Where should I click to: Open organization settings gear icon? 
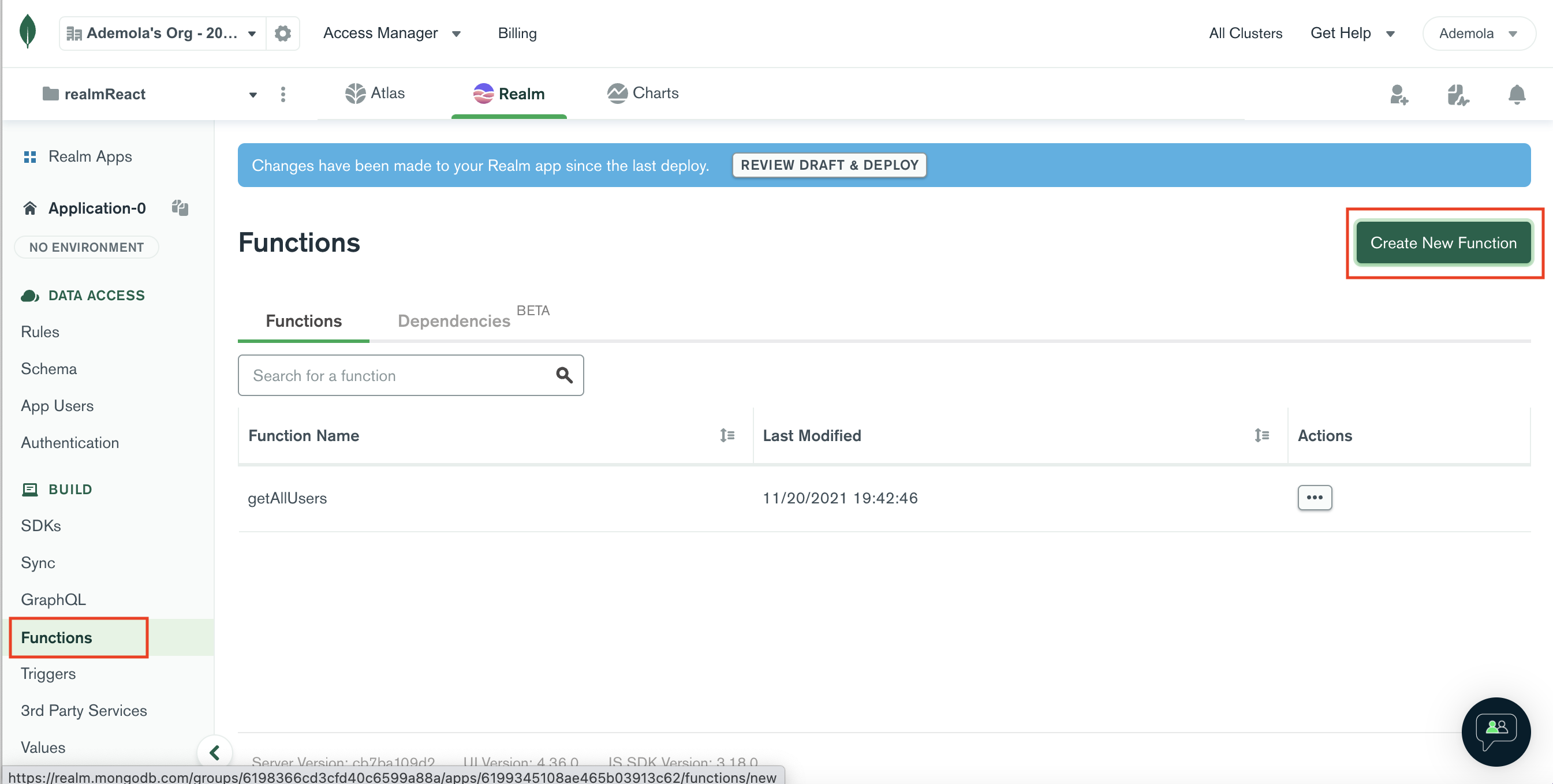(x=282, y=33)
